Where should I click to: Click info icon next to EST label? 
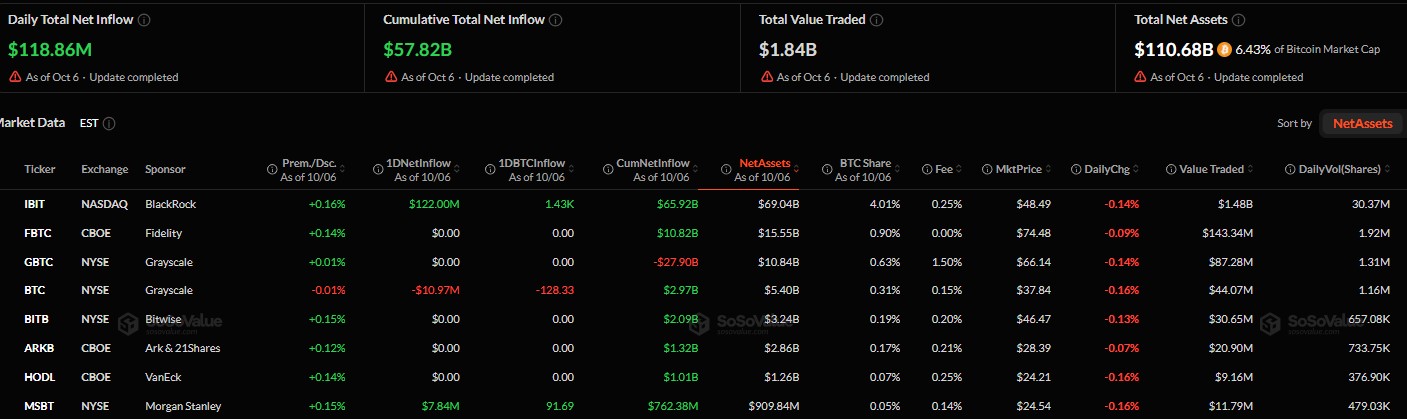pyautogui.click(x=109, y=123)
